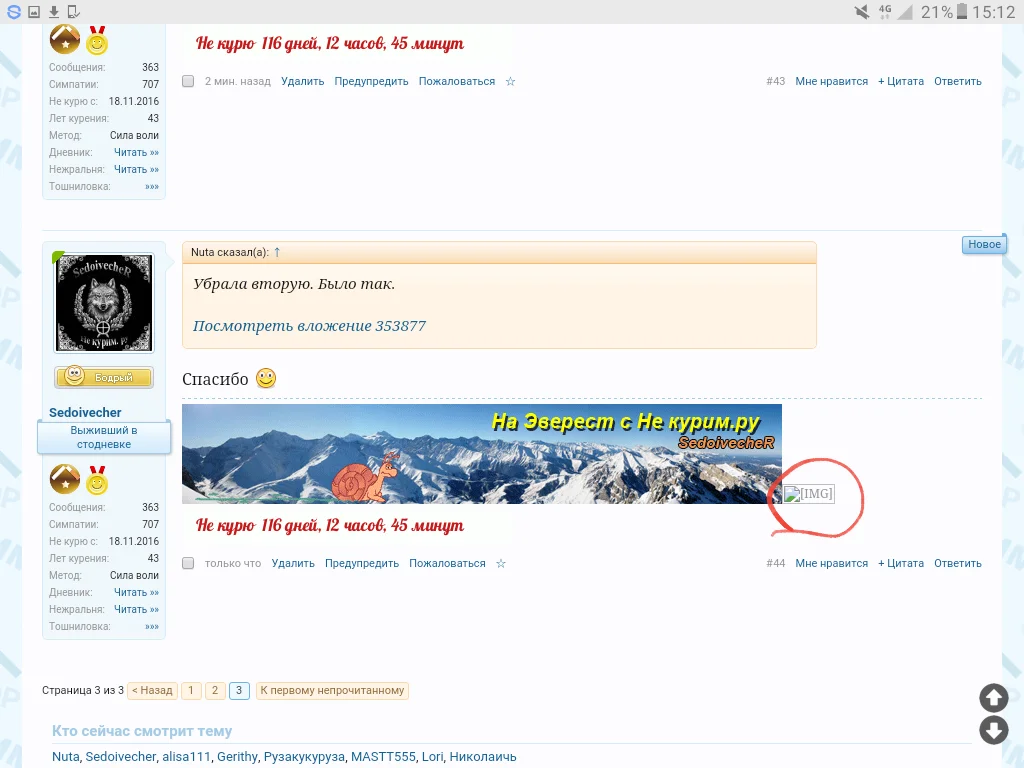Go to page 1 in pagination

[x=191, y=690]
